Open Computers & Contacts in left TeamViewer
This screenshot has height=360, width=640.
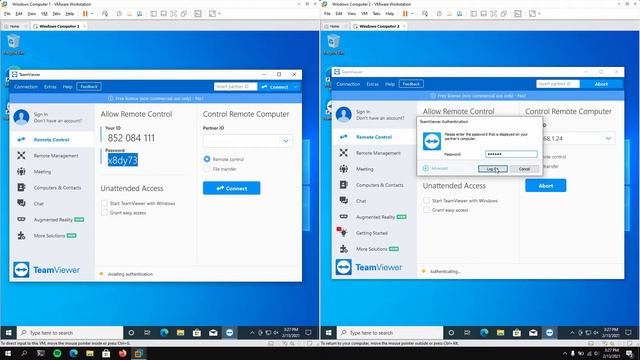coord(57,188)
